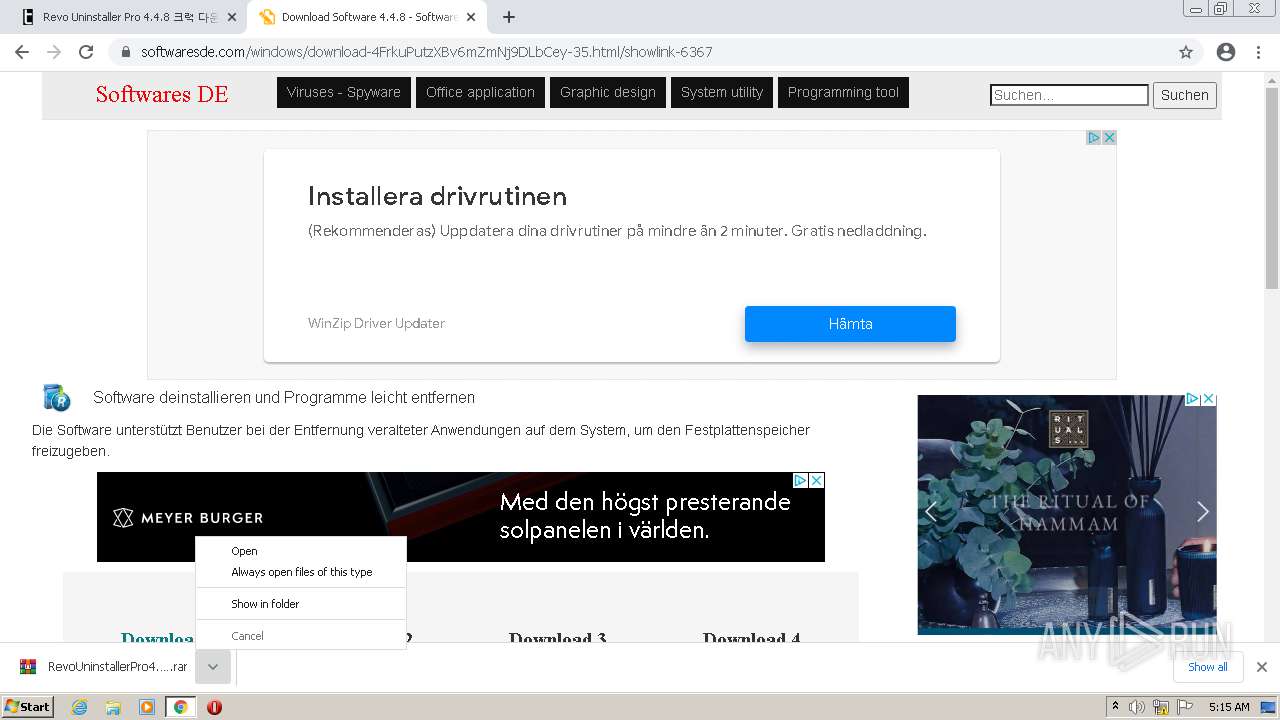Focus the Suchen search field
Screen dimensions: 1280x720
[x=1069, y=95]
